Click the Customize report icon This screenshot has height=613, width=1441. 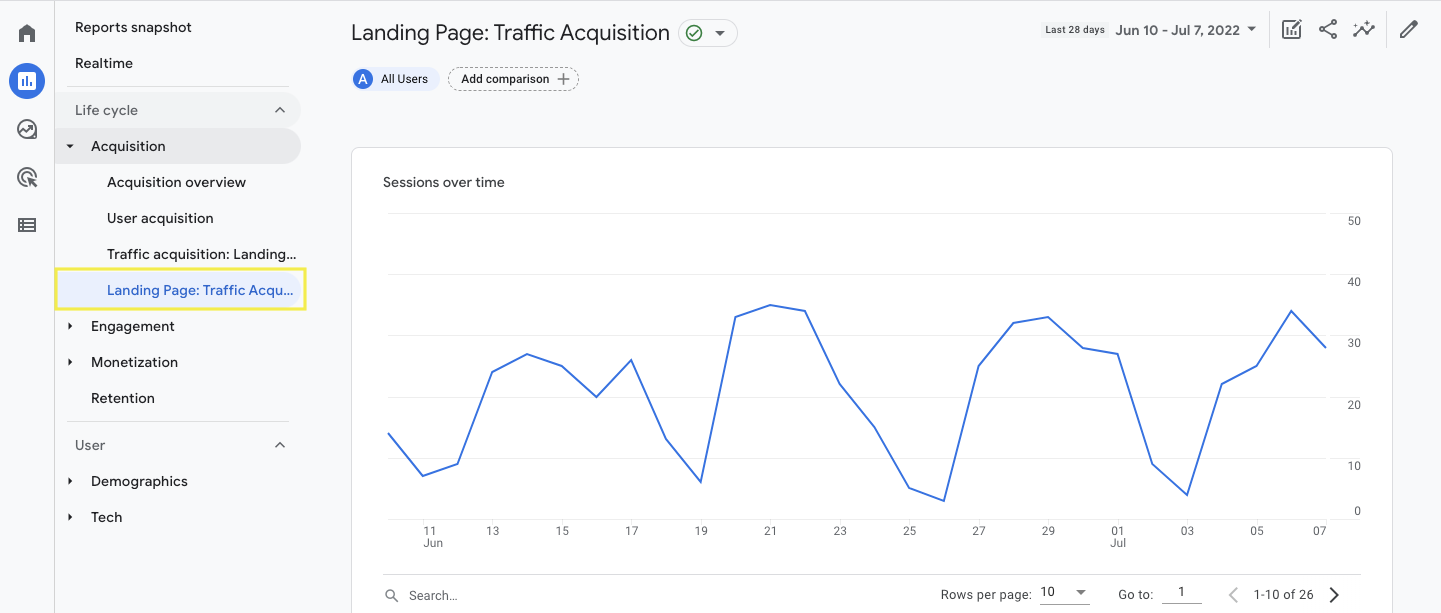[1291, 29]
